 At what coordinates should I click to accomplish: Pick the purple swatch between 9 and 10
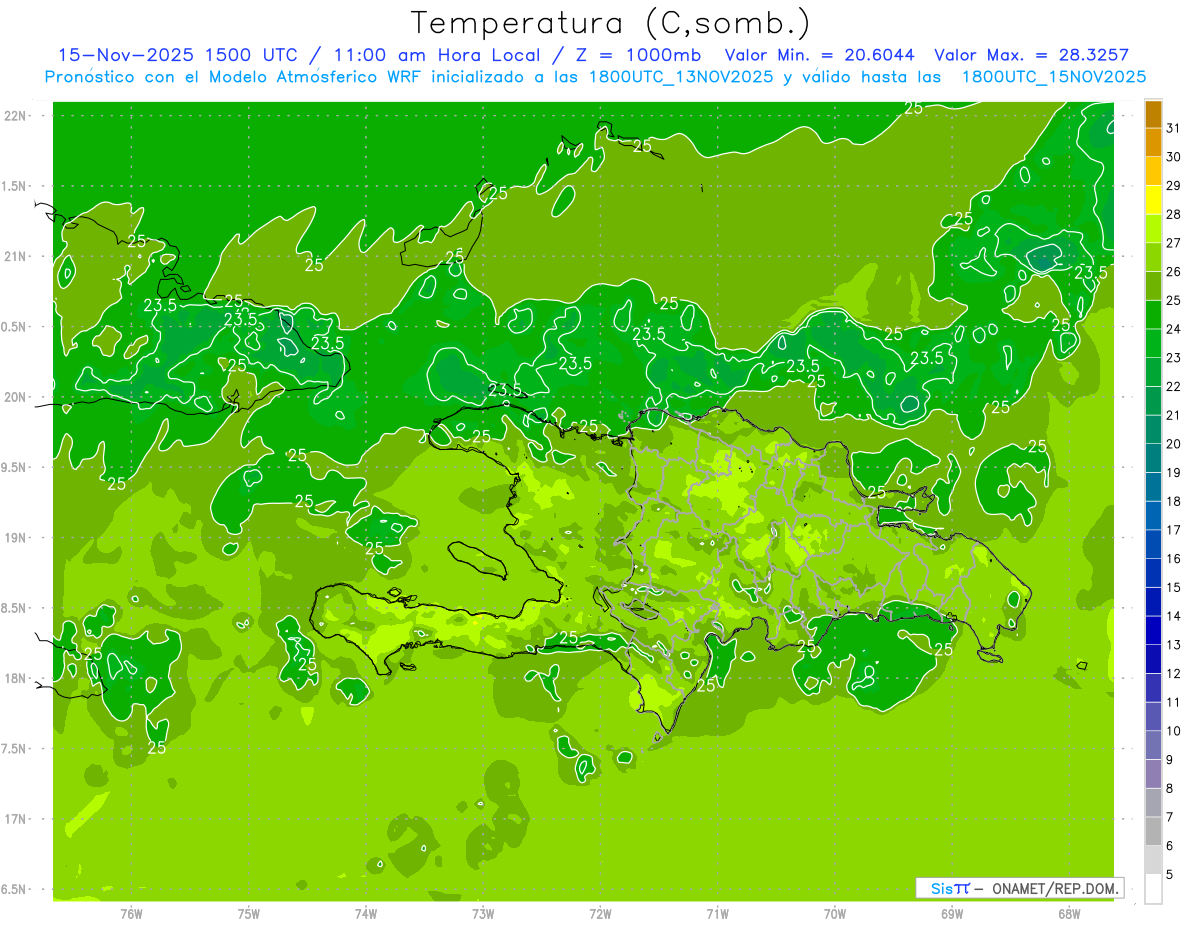pyautogui.click(x=1153, y=745)
